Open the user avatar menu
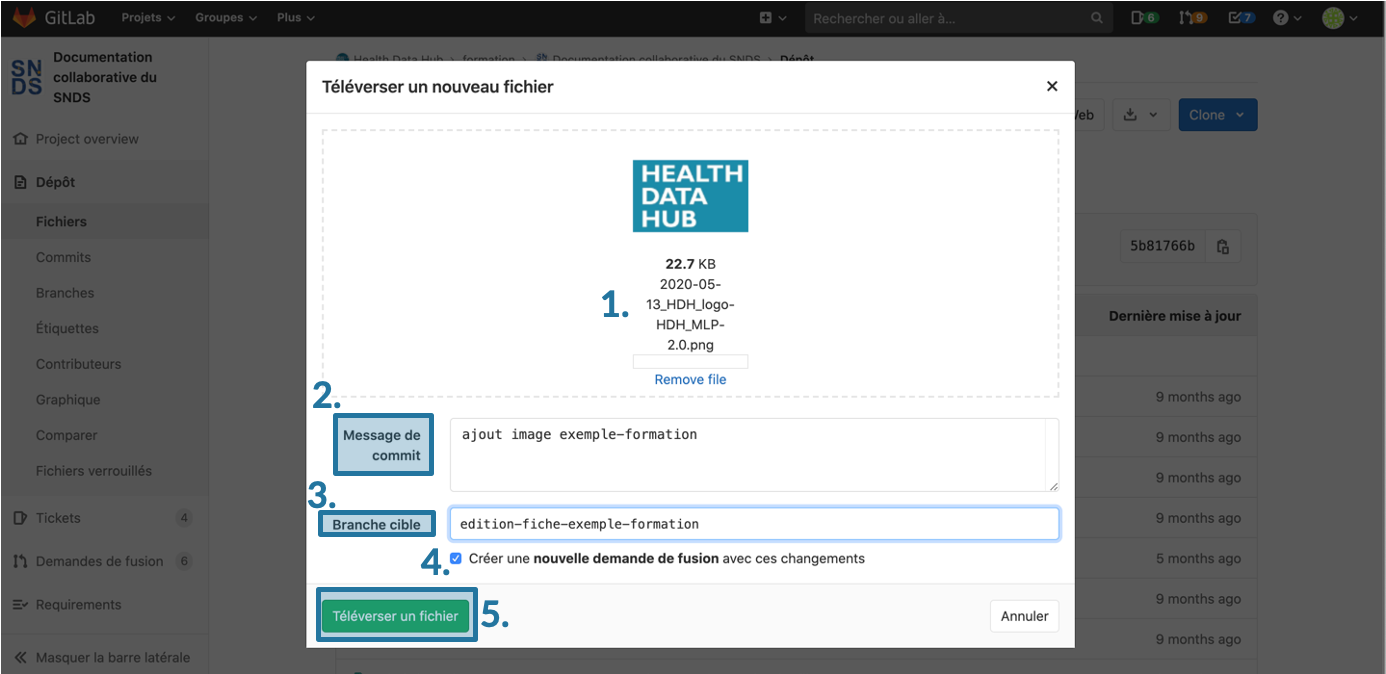This screenshot has height=674, width=1386. (1338, 18)
